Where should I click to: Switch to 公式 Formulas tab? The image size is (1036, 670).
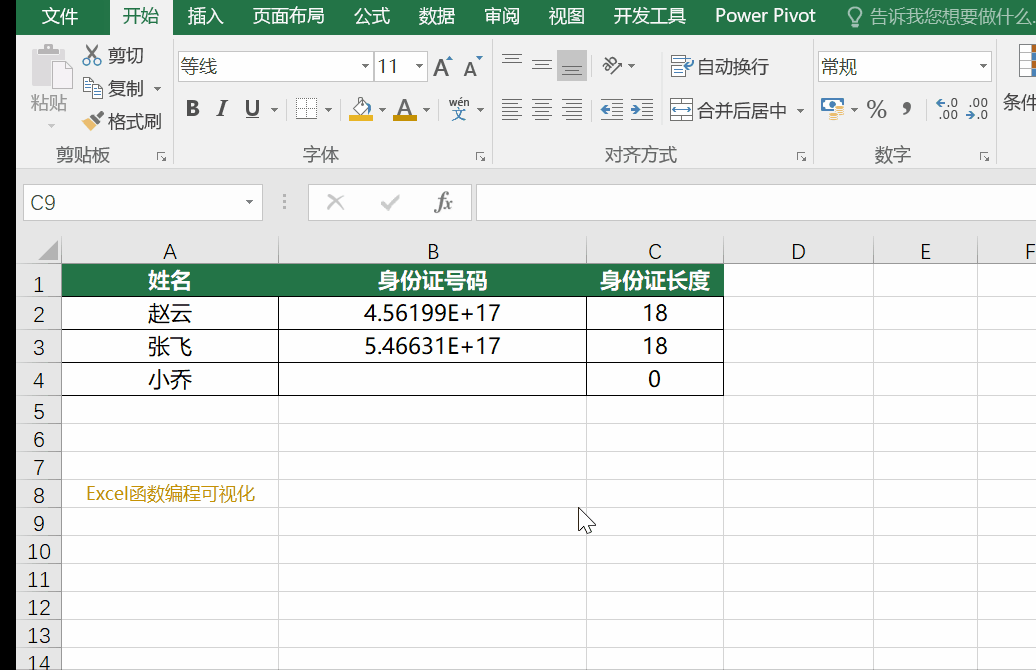point(372,16)
